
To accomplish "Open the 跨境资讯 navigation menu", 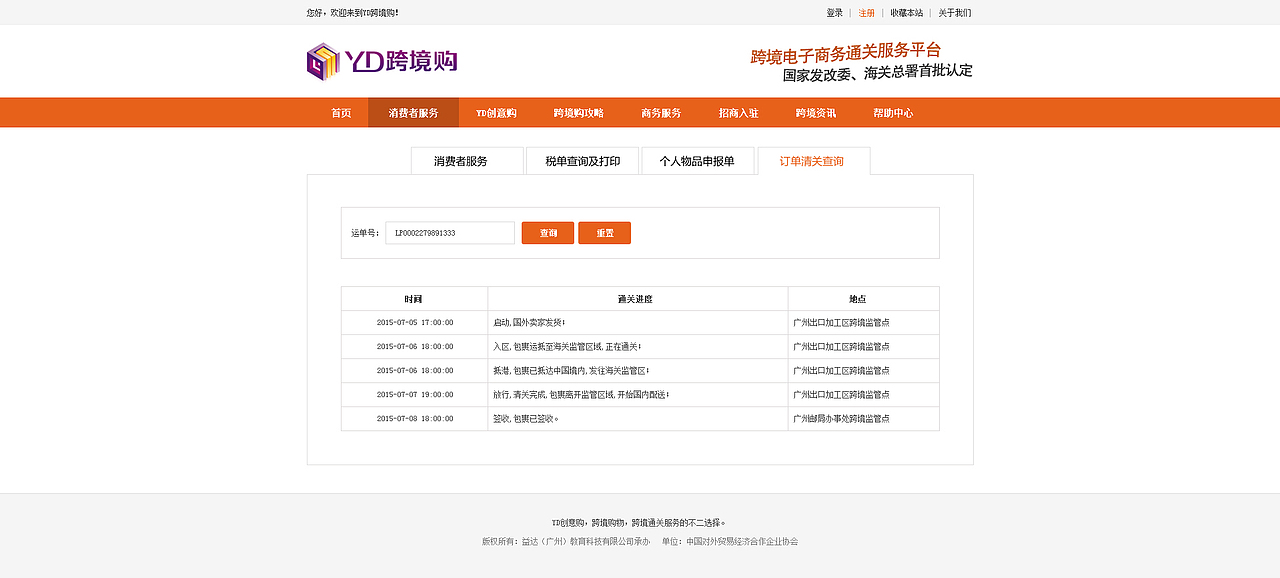I will point(815,112).
